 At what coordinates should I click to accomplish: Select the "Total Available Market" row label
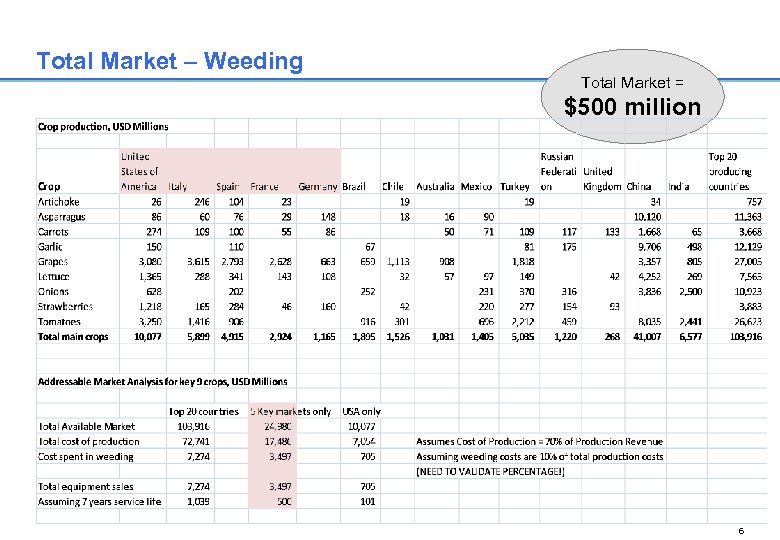click(x=86, y=426)
